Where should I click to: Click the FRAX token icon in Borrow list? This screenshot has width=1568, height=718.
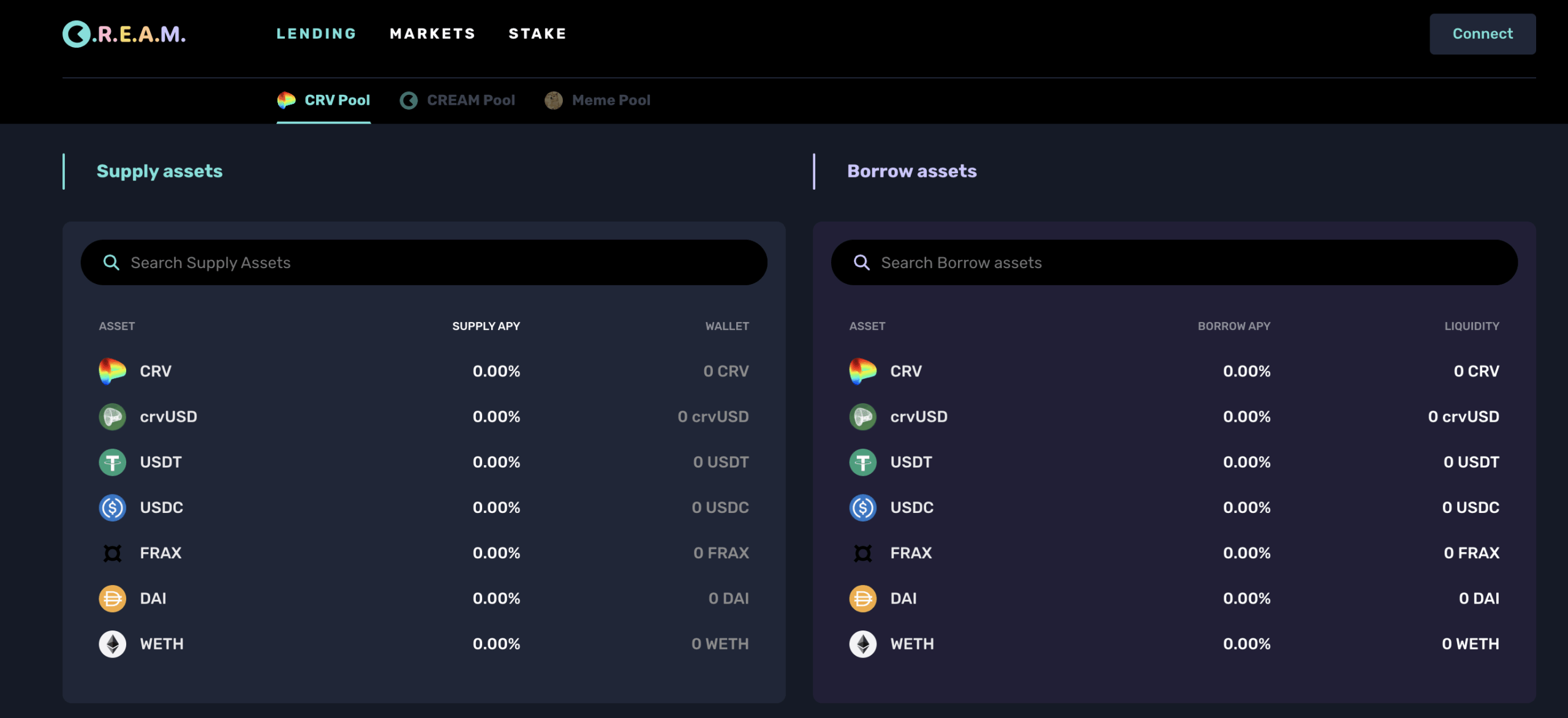point(862,553)
